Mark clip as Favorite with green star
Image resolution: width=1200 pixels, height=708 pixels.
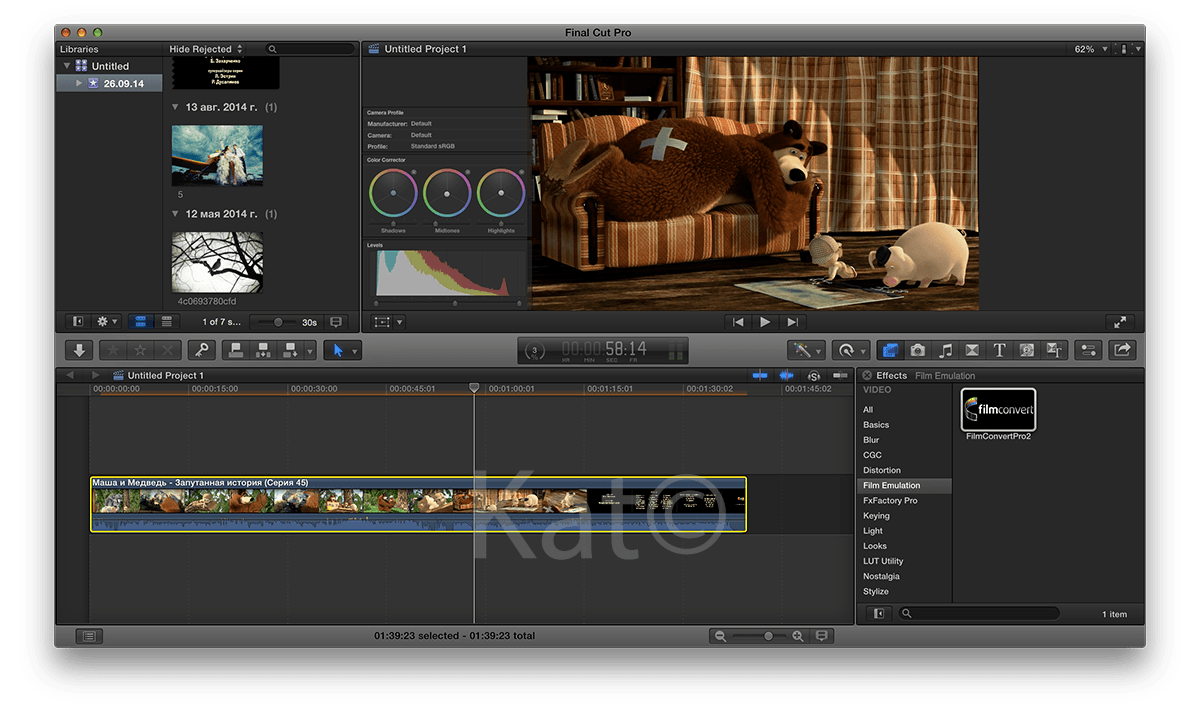(114, 350)
